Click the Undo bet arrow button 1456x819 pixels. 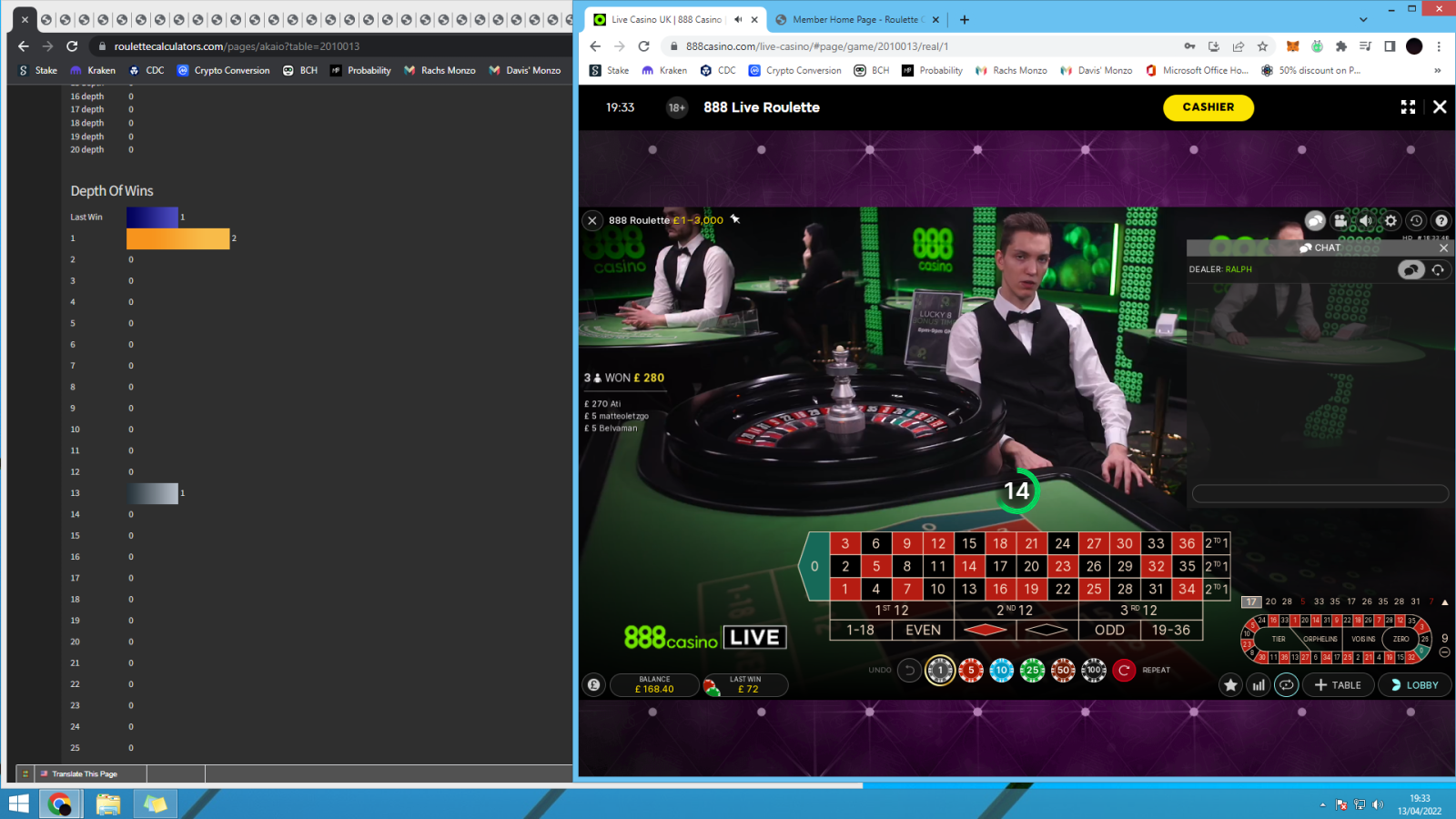(909, 670)
